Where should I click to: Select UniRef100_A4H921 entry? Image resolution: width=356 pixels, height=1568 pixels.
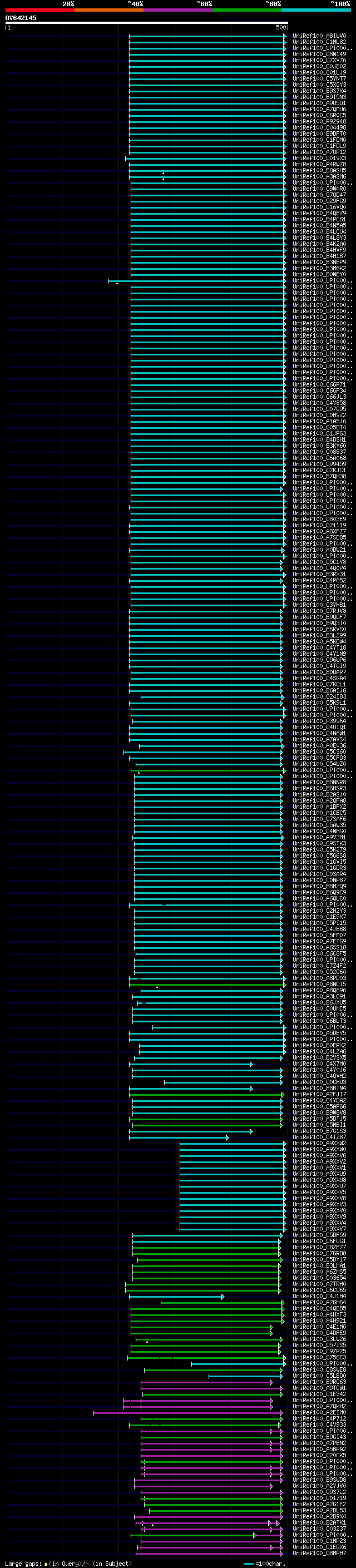point(319,1320)
